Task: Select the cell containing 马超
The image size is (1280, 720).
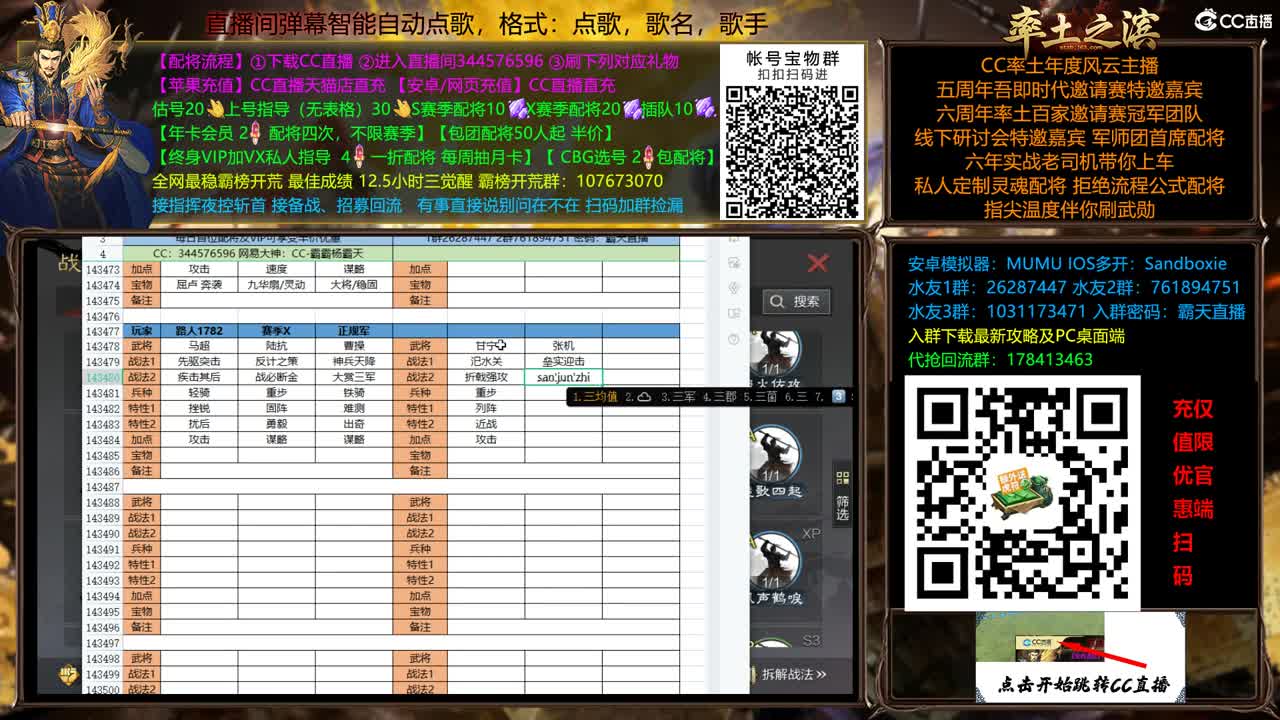Action: [x=199, y=346]
